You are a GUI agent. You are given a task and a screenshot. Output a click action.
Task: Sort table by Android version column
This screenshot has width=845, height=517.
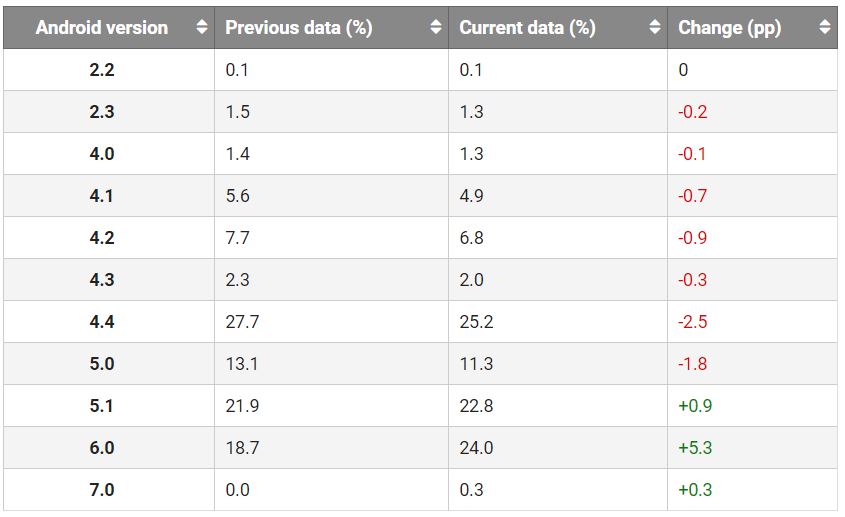click(x=102, y=28)
